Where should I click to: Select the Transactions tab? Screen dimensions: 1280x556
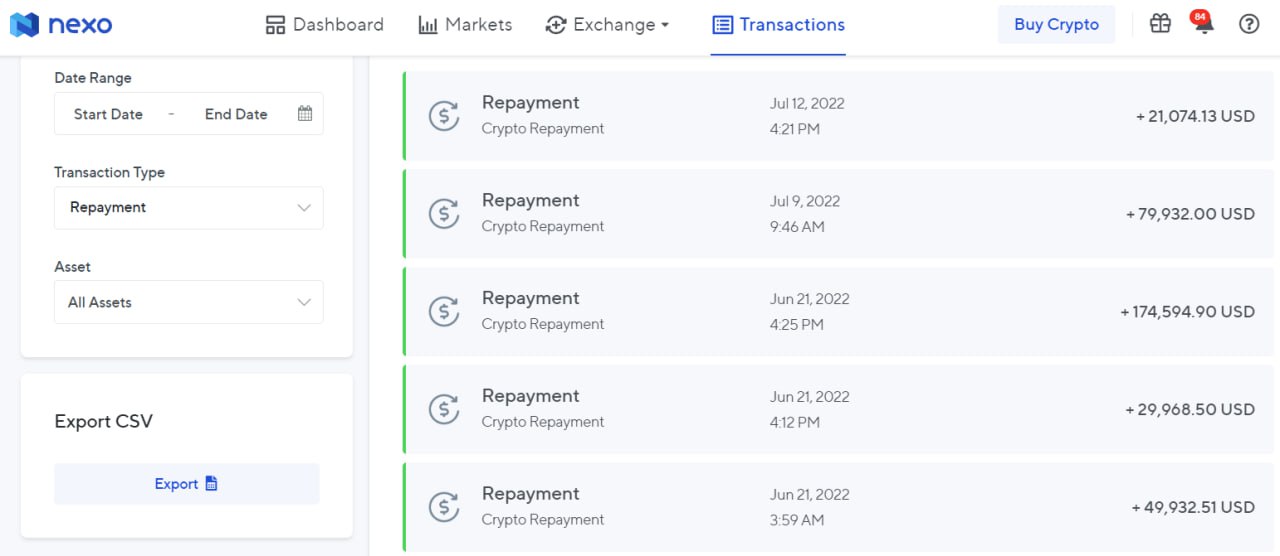778,25
